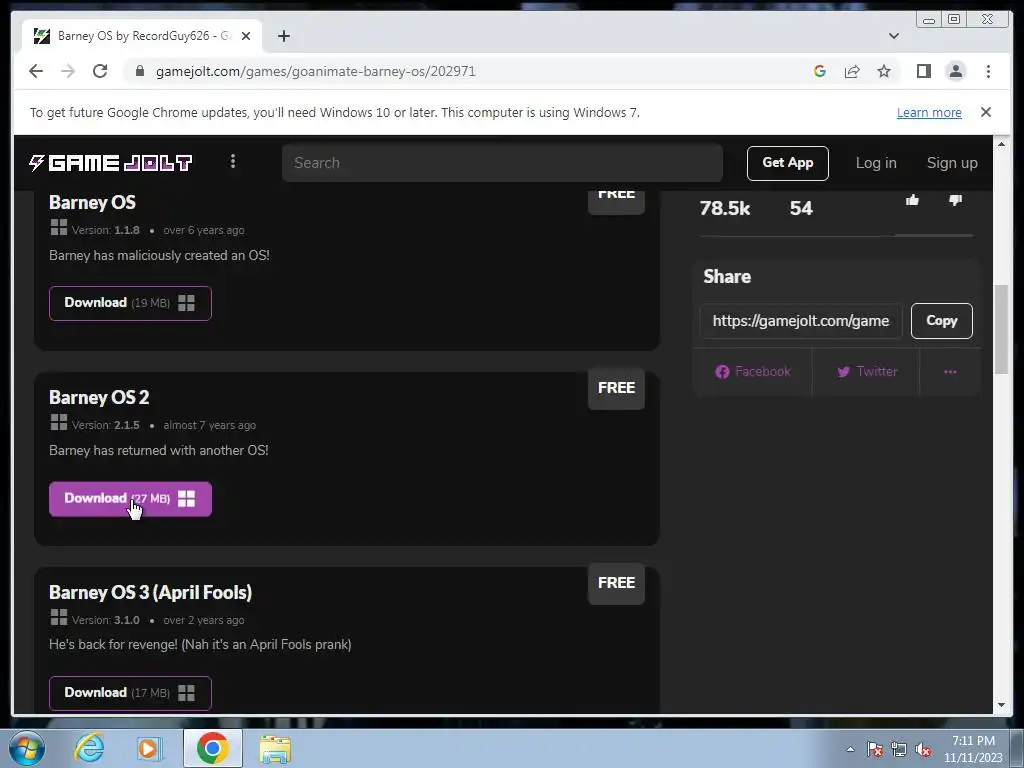Click the Chrome taskbar icon
The image size is (1024, 768).
click(x=212, y=748)
